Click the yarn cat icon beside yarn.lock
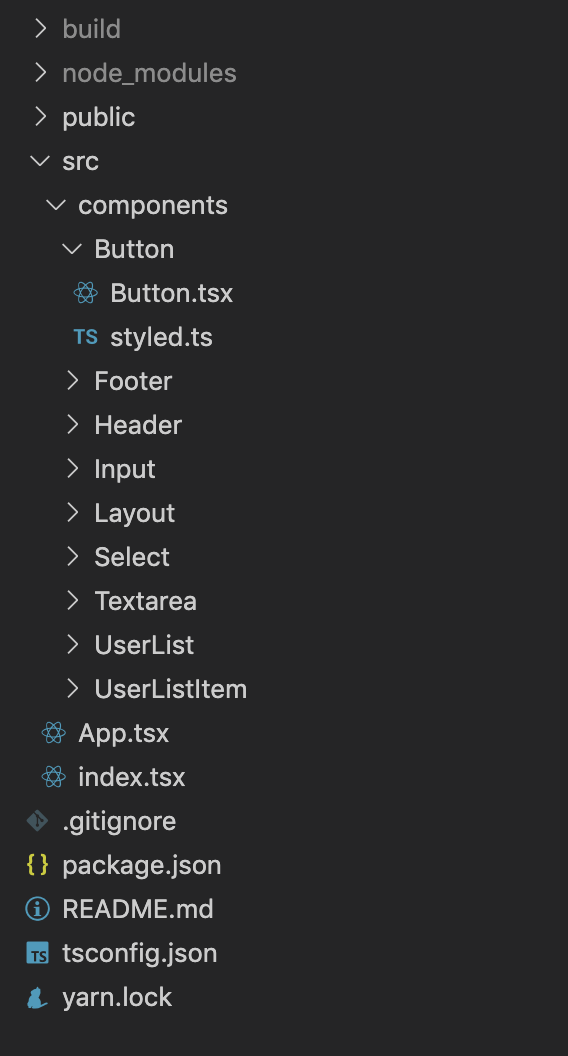 pos(37,997)
